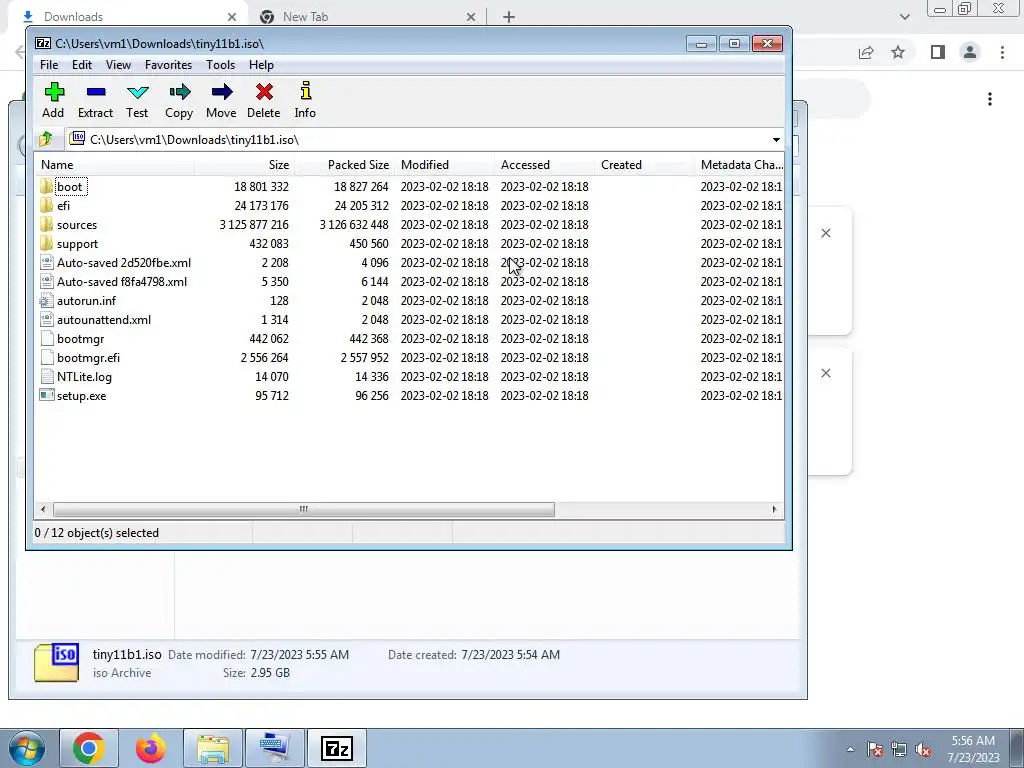Click the Info toolbar icon

point(305,91)
